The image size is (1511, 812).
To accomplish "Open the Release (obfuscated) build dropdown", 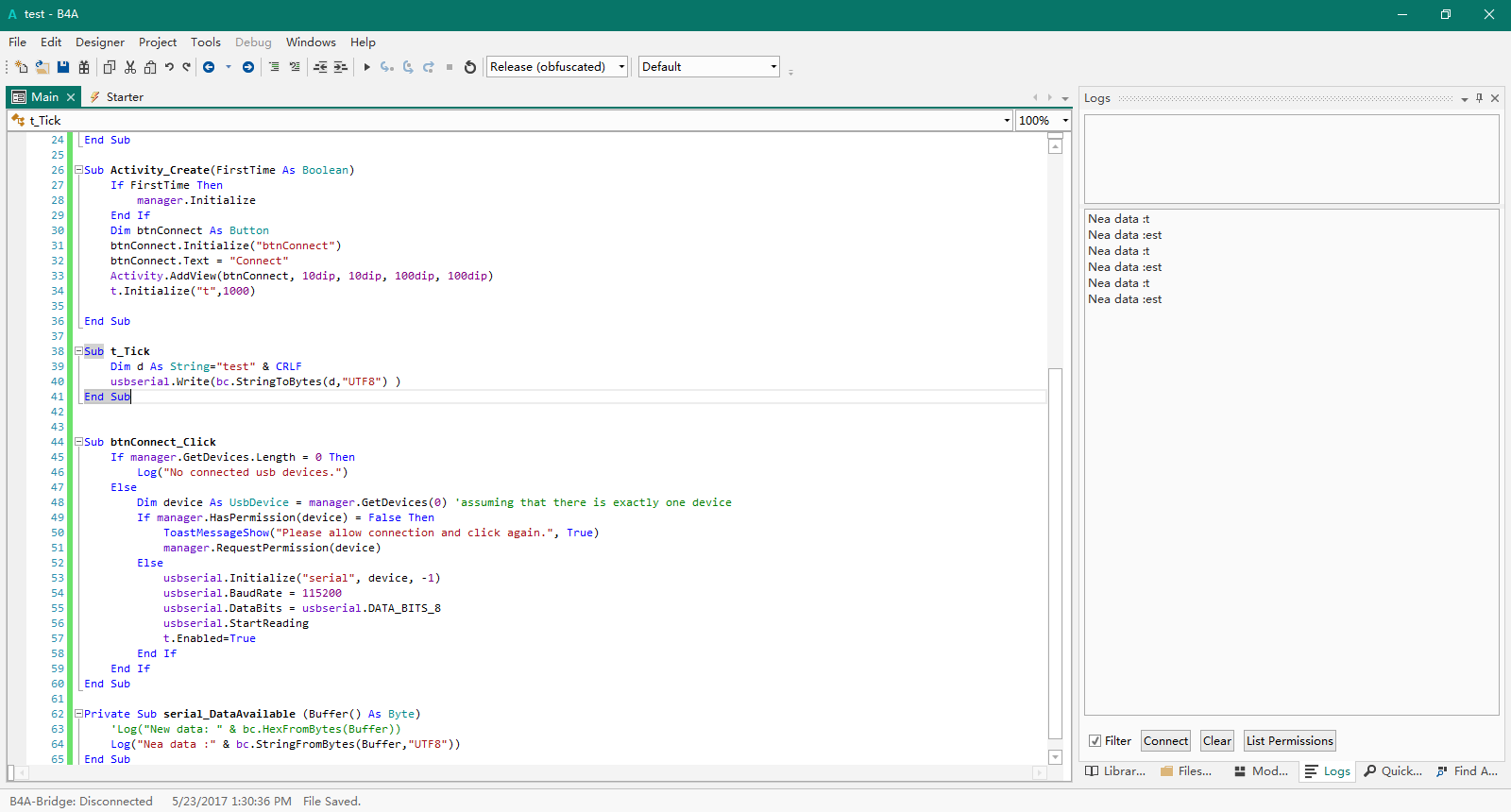I will coord(621,67).
